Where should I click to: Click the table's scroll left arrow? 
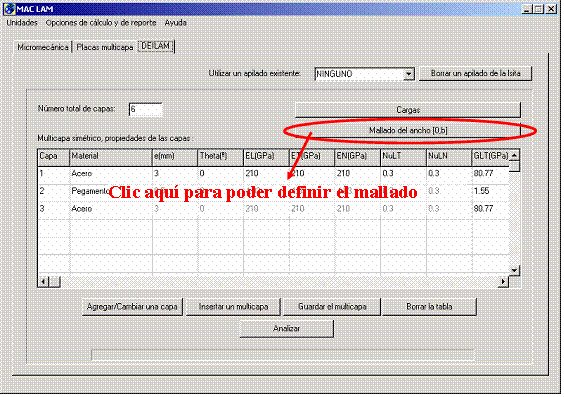tap(43, 282)
